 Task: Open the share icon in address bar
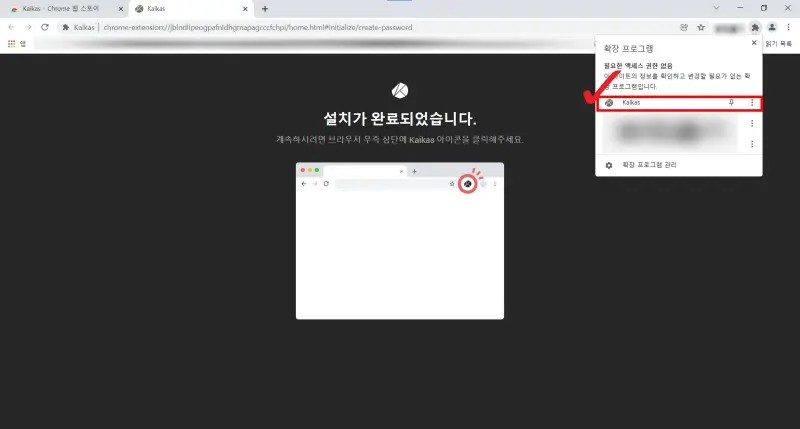tap(684, 28)
